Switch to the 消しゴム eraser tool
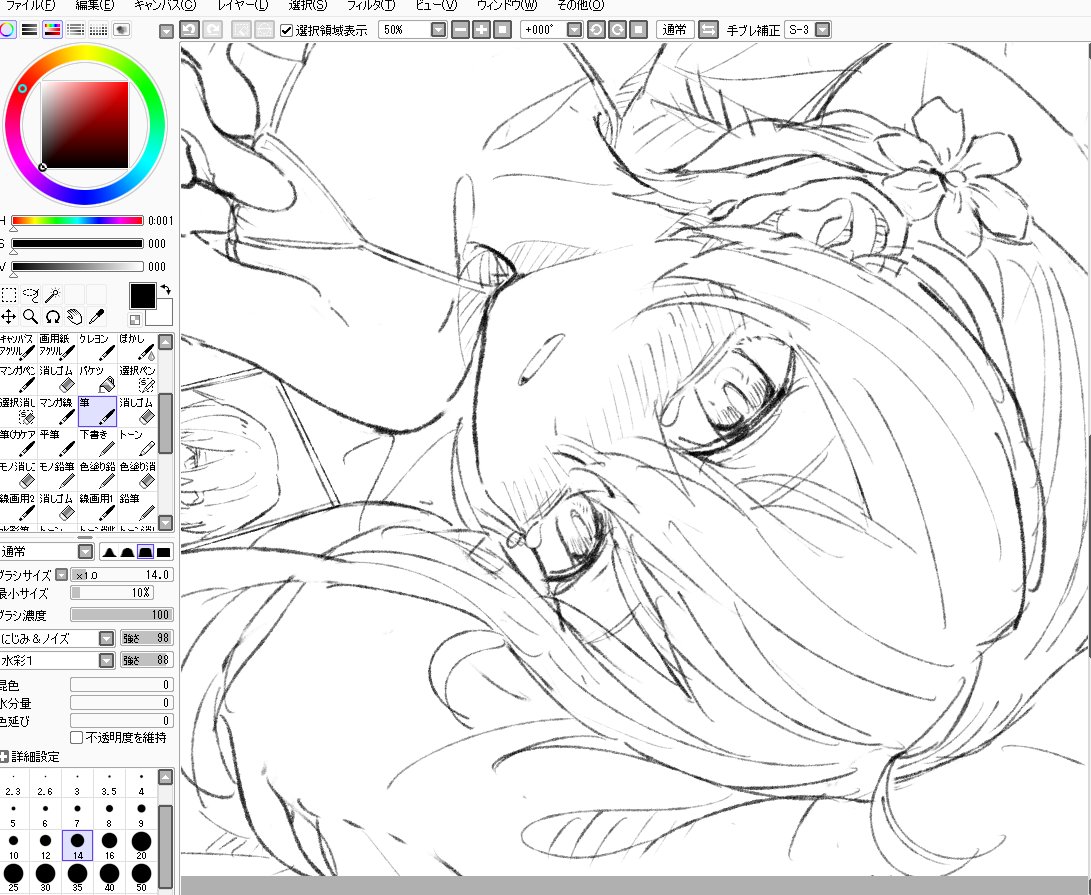The width and height of the screenshot is (1091, 895). [56, 380]
